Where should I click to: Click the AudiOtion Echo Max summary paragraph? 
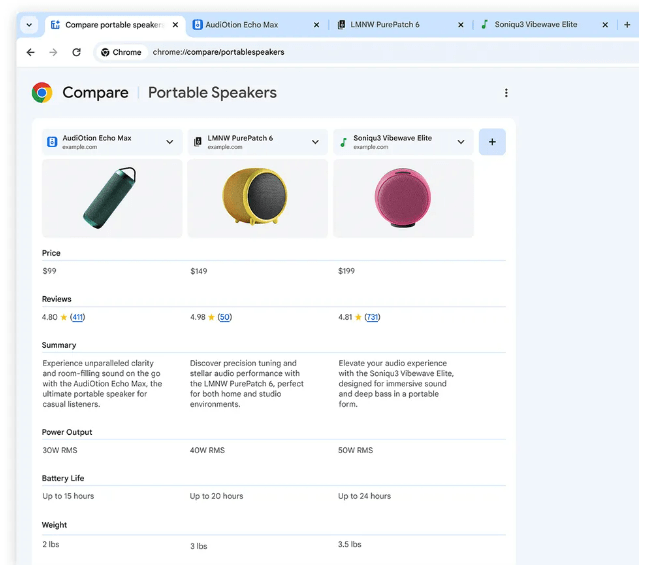pos(102,384)
